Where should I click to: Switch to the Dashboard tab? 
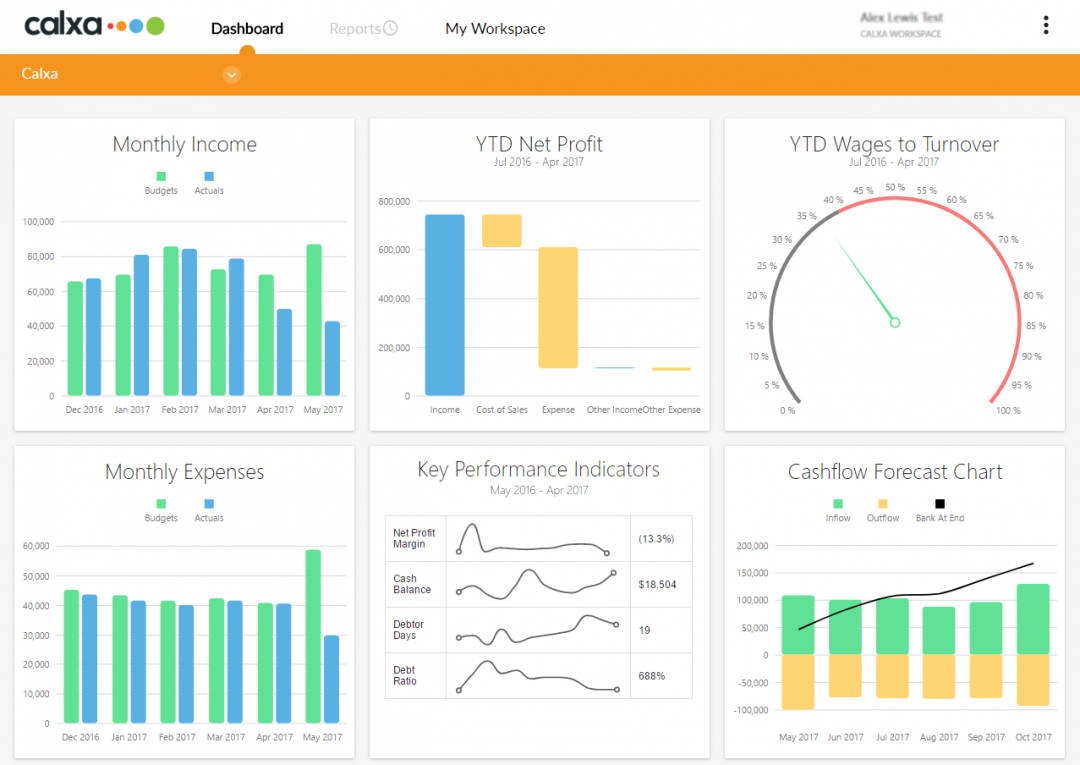coord(246,28)
